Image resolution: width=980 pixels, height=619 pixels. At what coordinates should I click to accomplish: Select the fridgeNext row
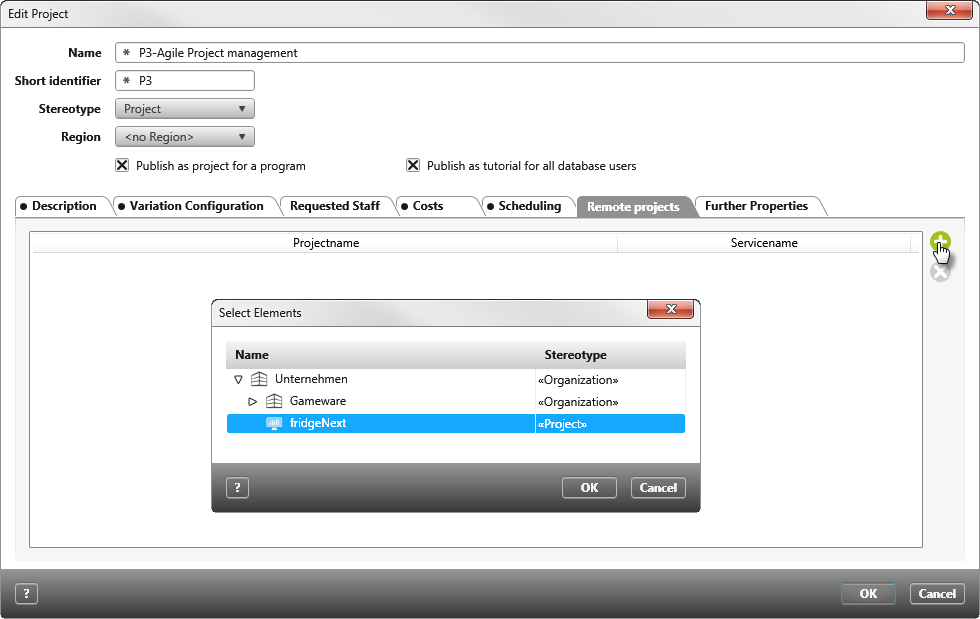tap(456, 423)
